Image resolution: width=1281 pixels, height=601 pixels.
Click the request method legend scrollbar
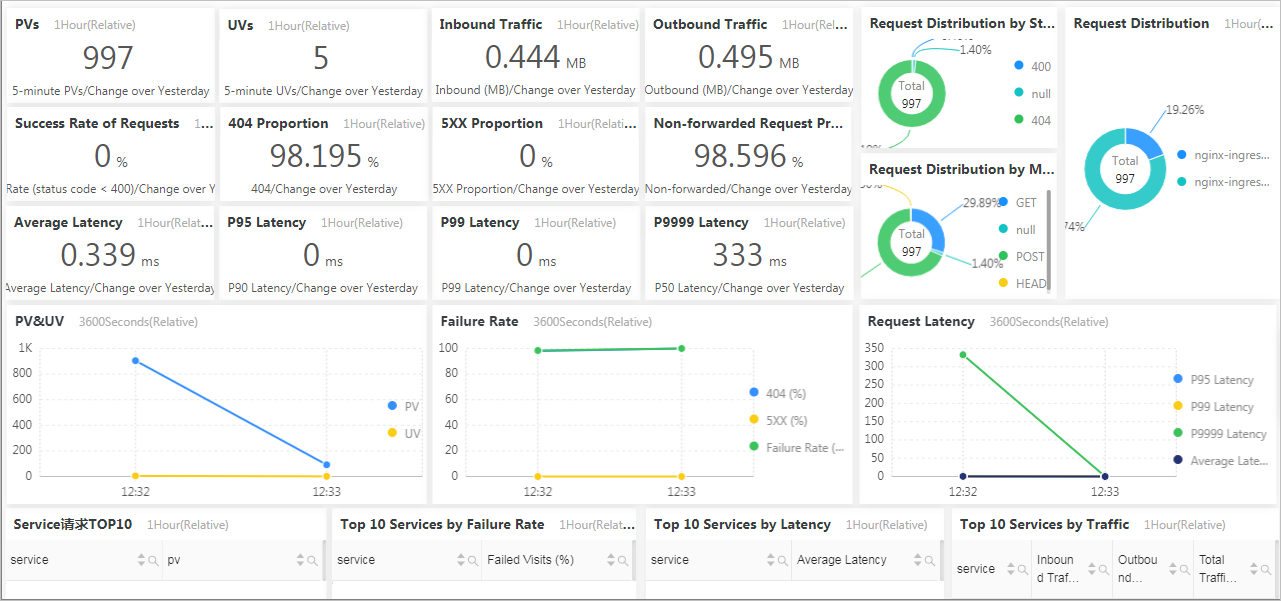pyautogui.click(x=1049, y=240)
